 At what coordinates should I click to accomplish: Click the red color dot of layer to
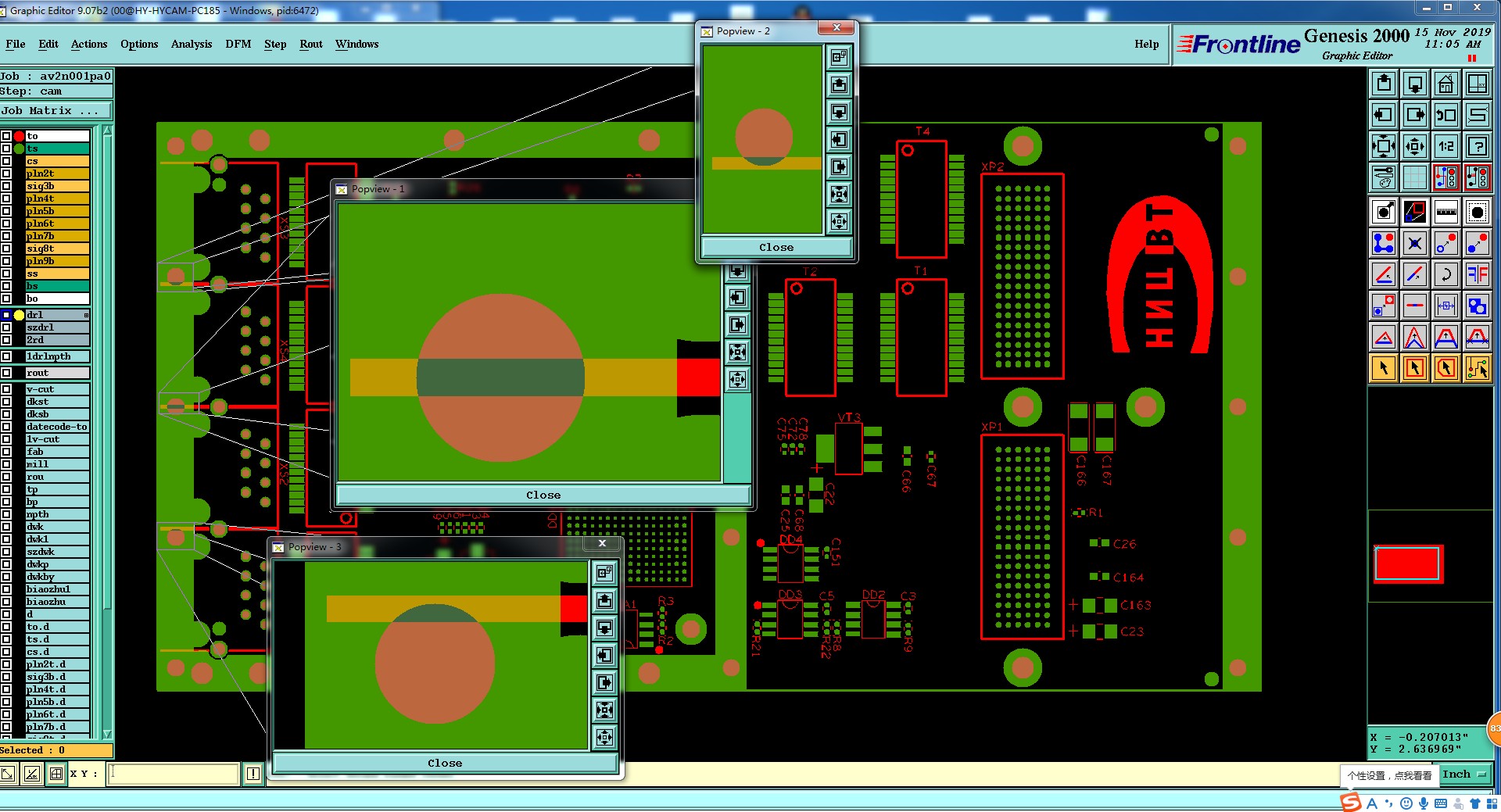19,136
